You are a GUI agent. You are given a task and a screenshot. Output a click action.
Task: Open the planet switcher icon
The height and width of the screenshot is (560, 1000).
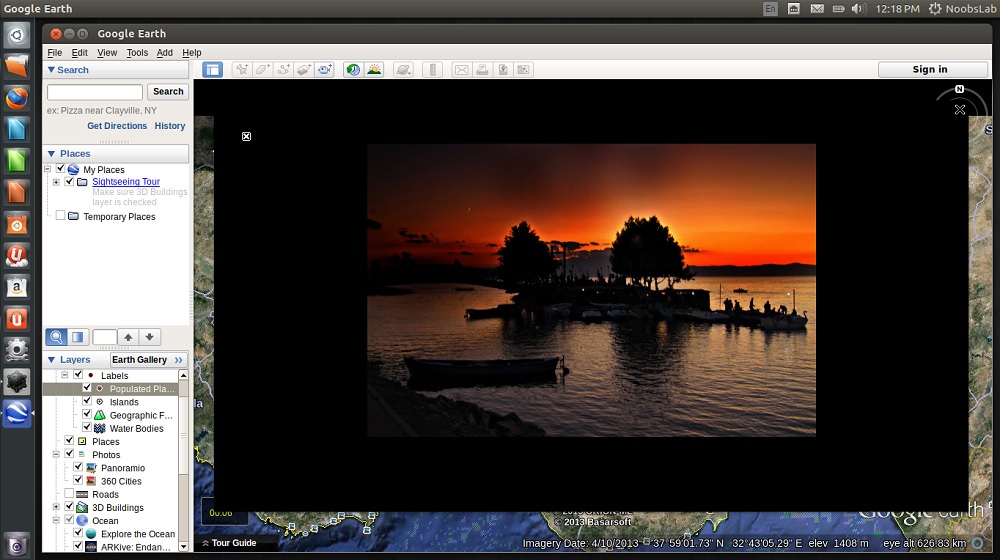coord(403,70)
